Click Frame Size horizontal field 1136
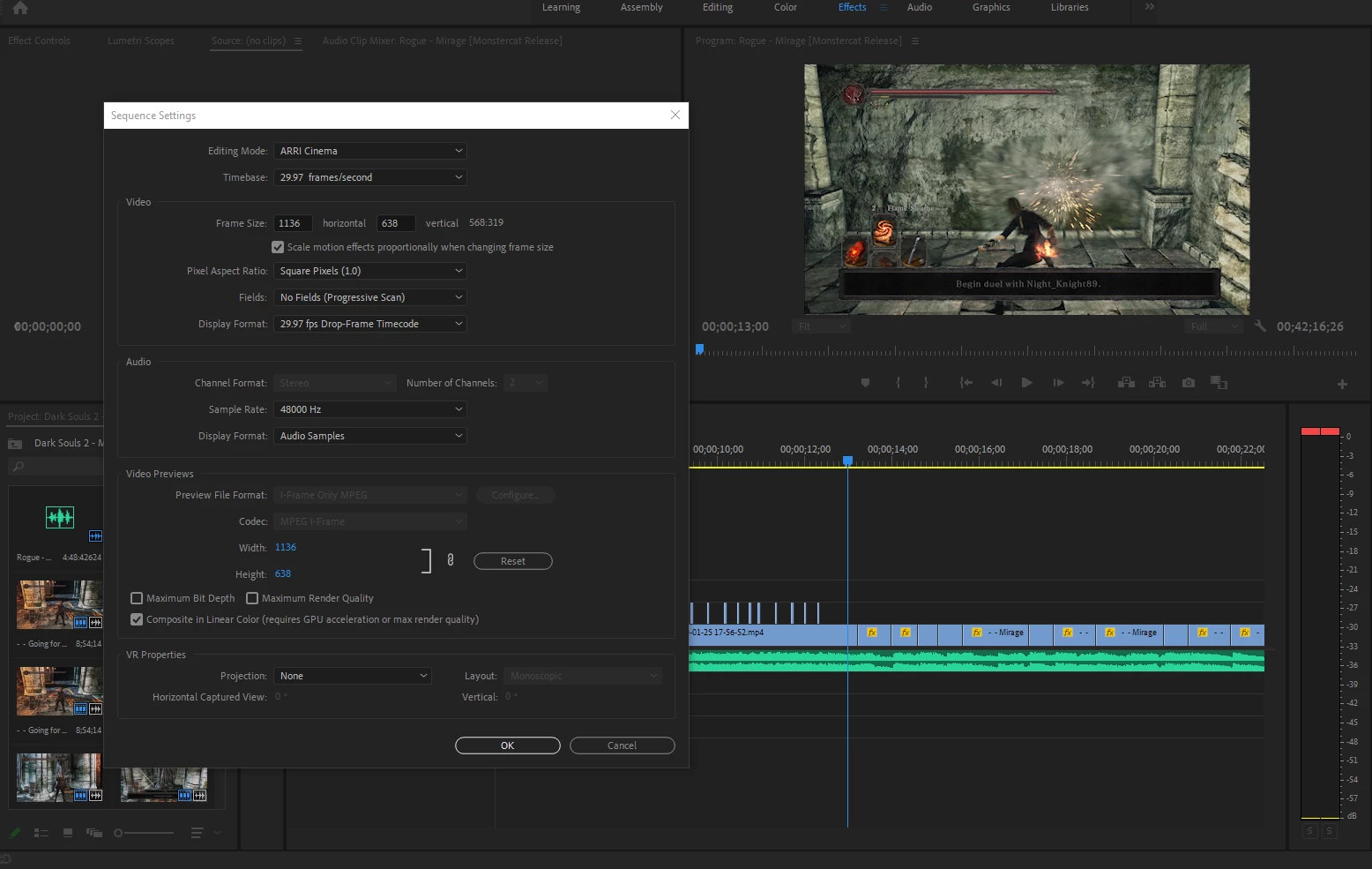 point(293,223)
